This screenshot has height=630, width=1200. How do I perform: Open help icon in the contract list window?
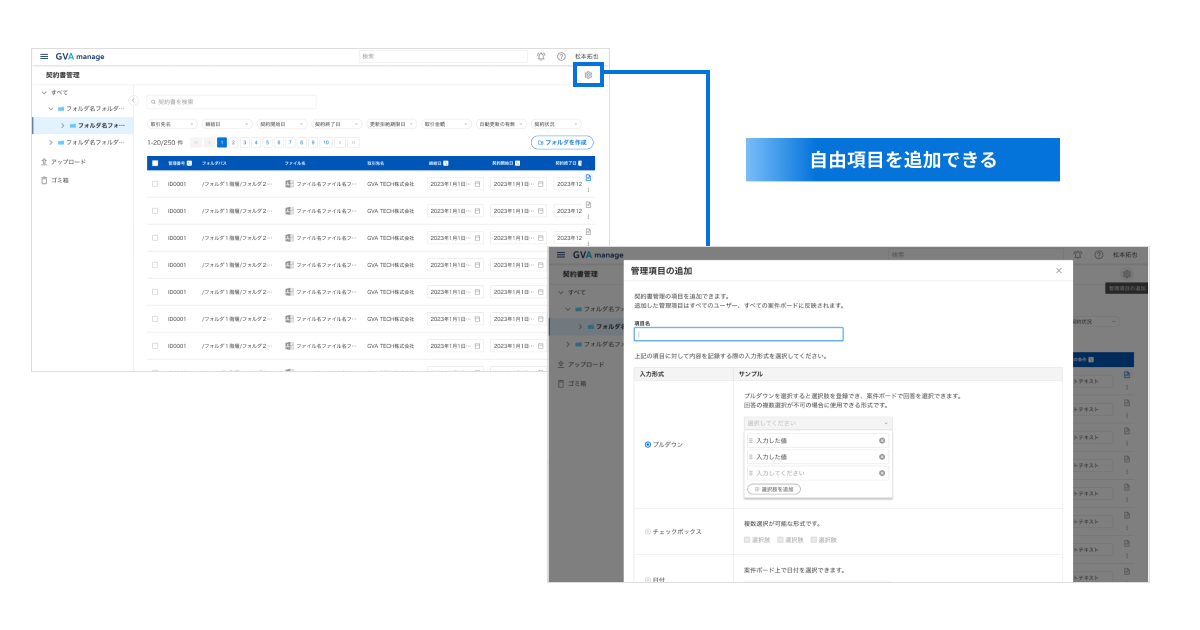561,56
